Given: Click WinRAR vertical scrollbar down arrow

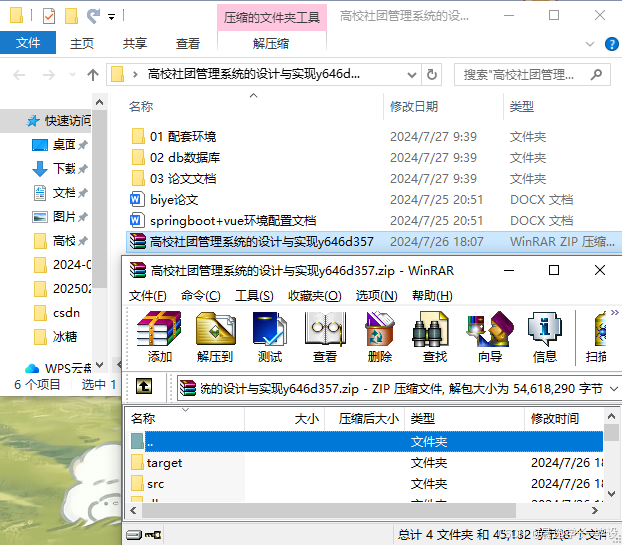Looking at the screenshot, I should click(x=611, y=494).
